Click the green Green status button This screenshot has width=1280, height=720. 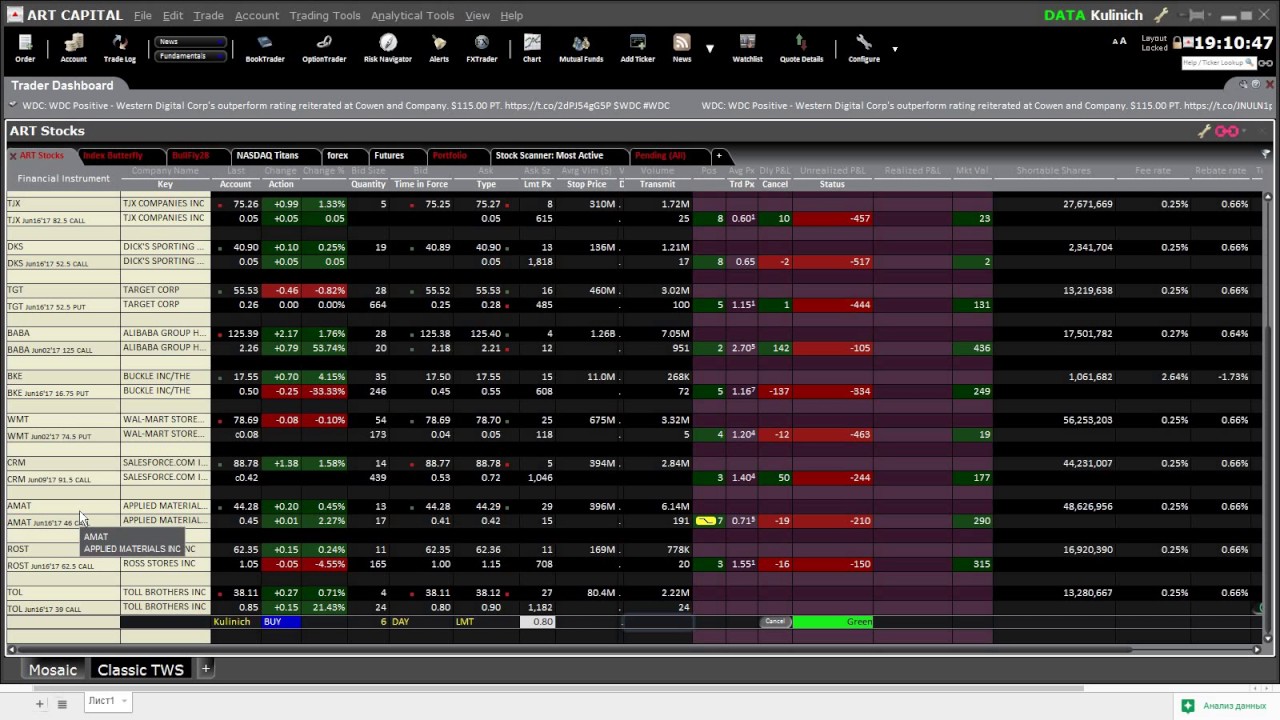[833, 622]
